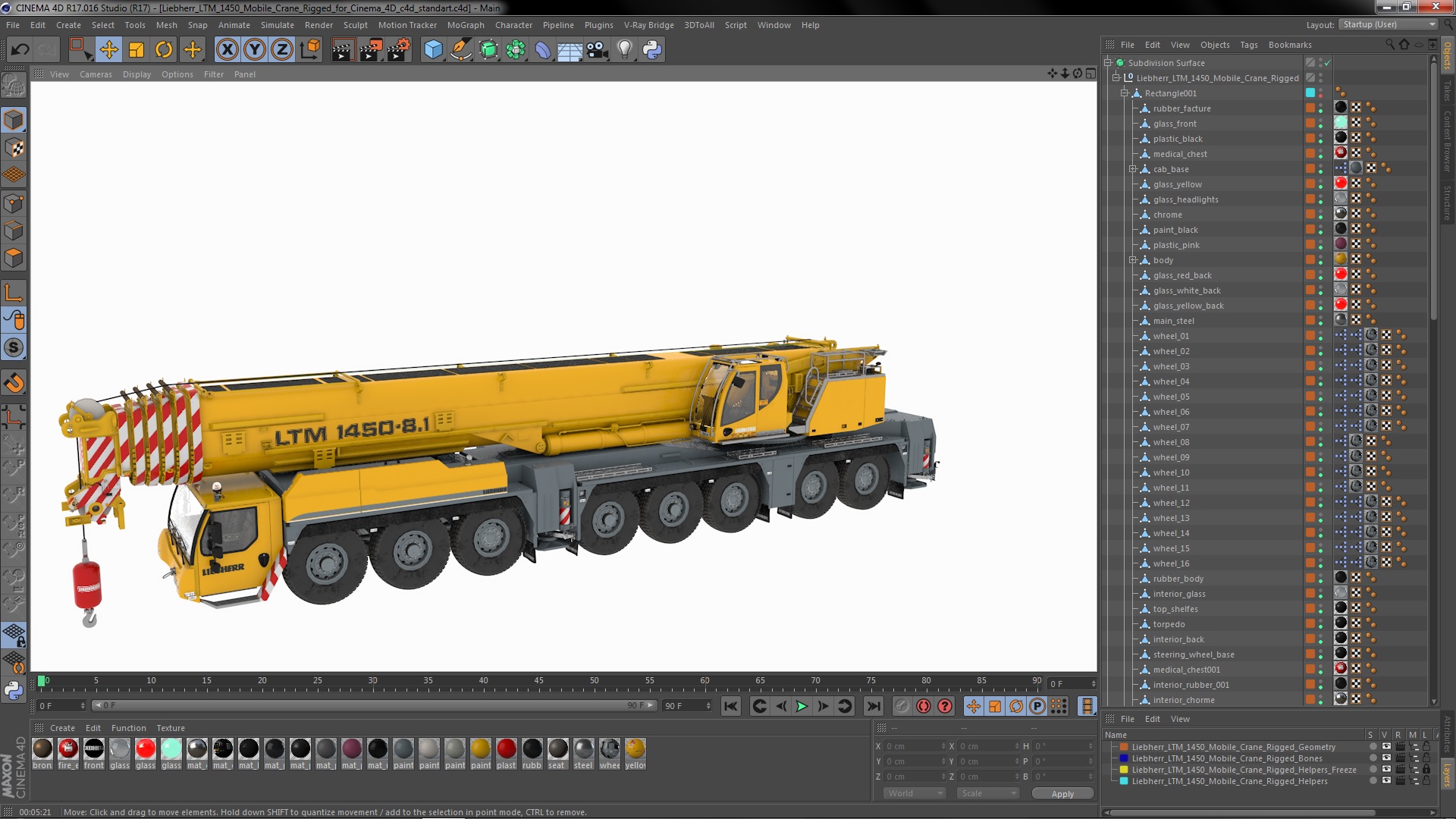Screen dimensions: 1456x819
Task: Open the V-Ray Bridge menu
Action: tap(649, 25)
